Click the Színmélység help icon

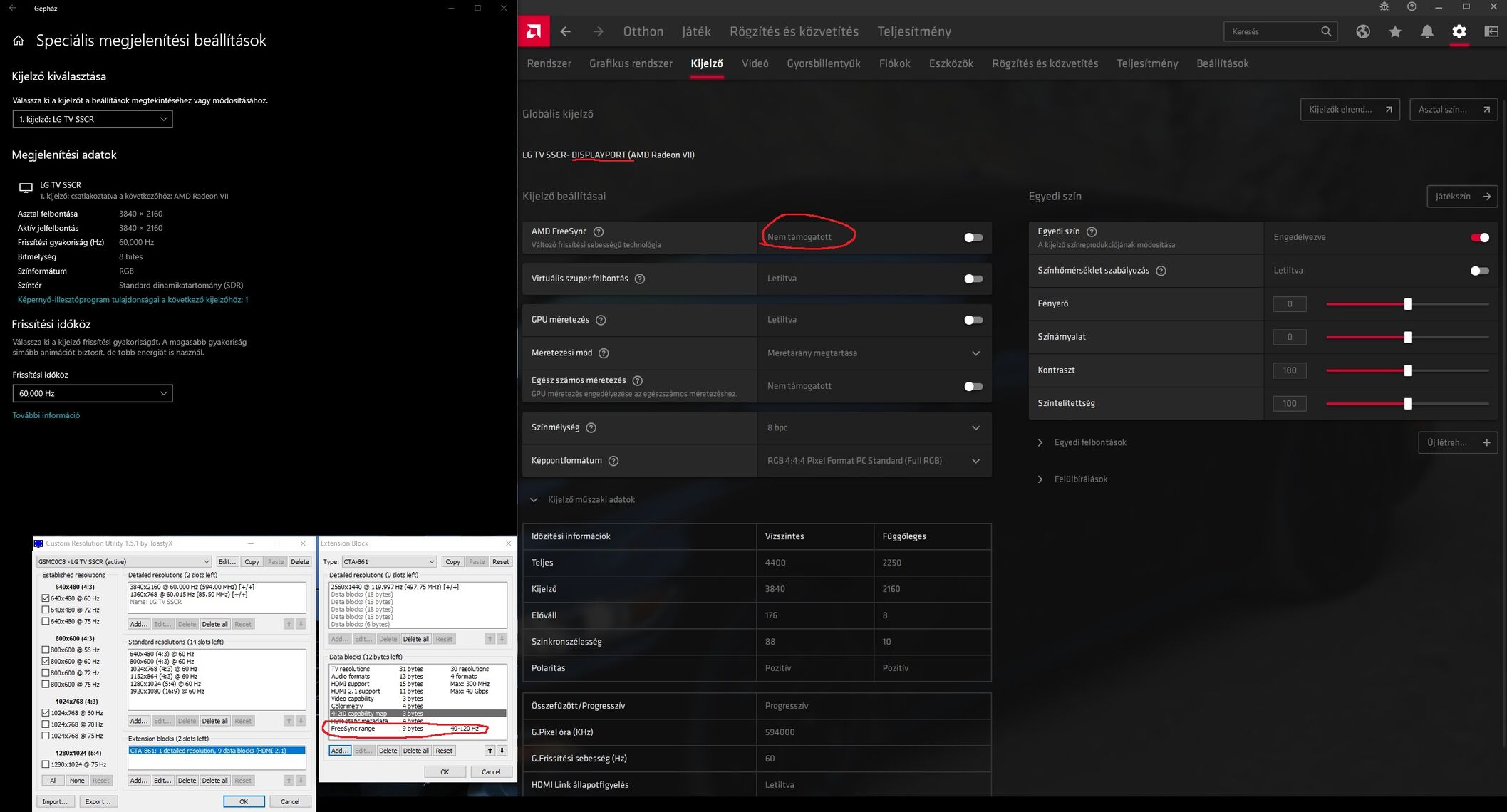coord(591,427)
